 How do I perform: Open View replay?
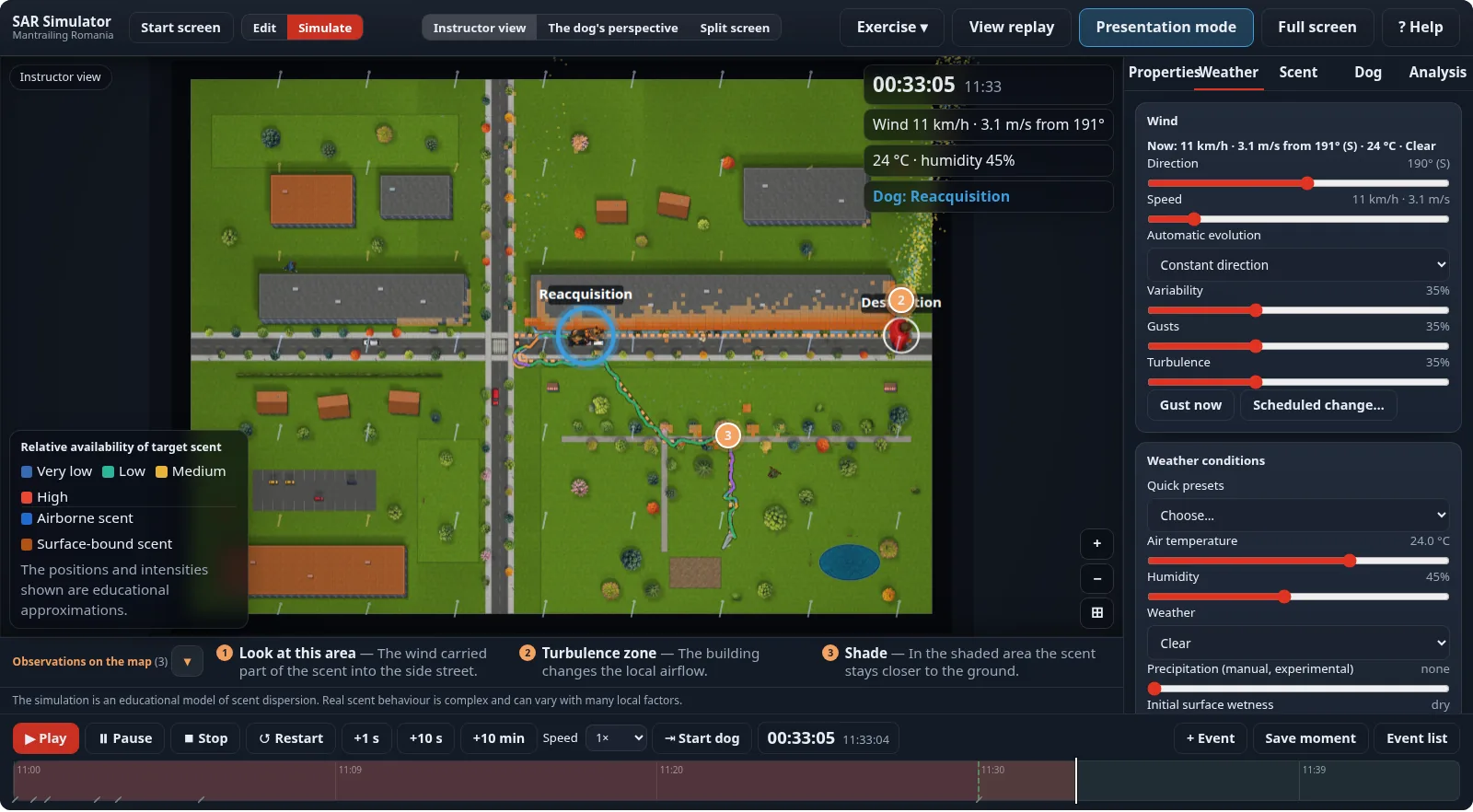[x=1012, y=28]
